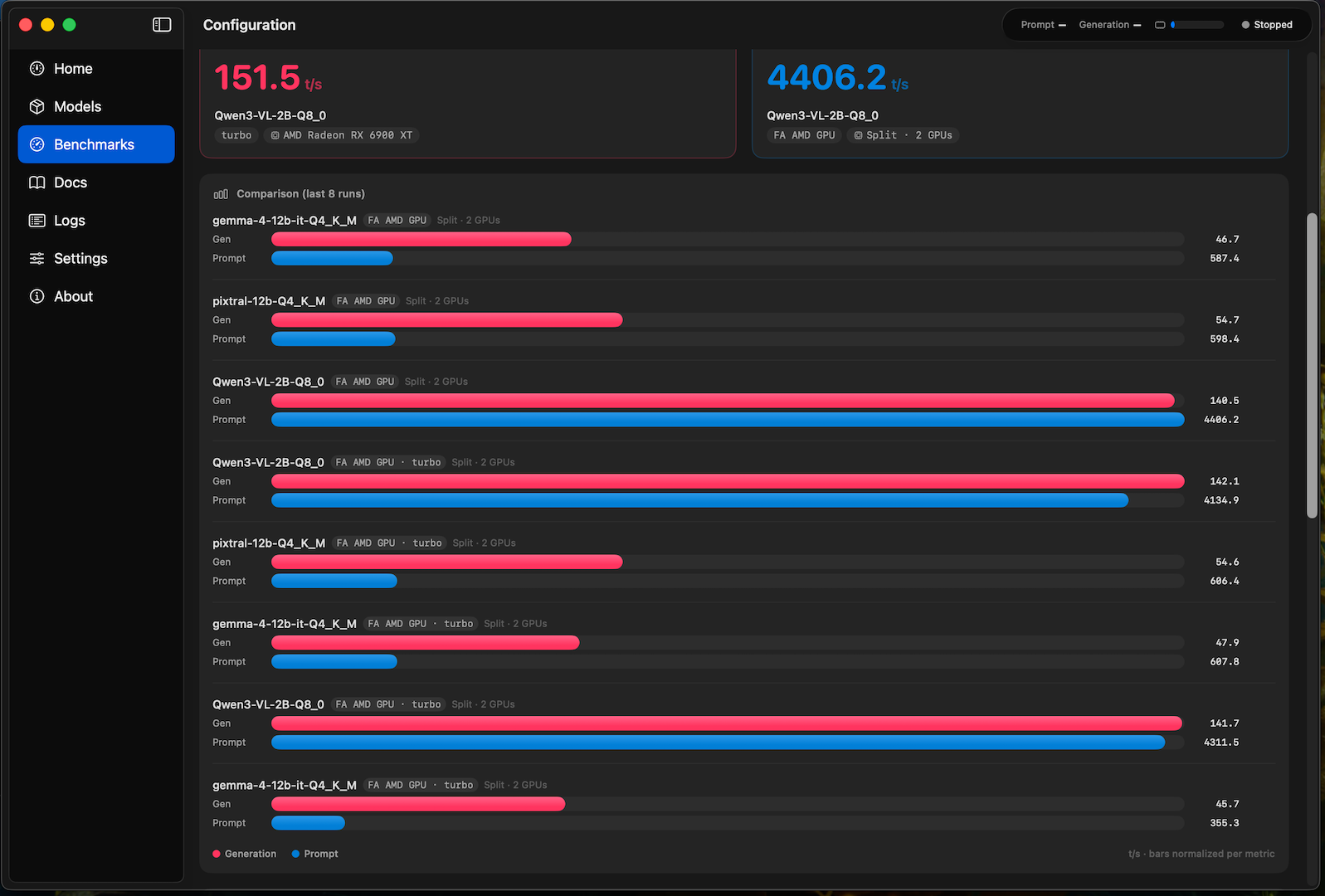Click Gen bar with value 142.1
This screenshot has height=896, width=1325.
728,481
